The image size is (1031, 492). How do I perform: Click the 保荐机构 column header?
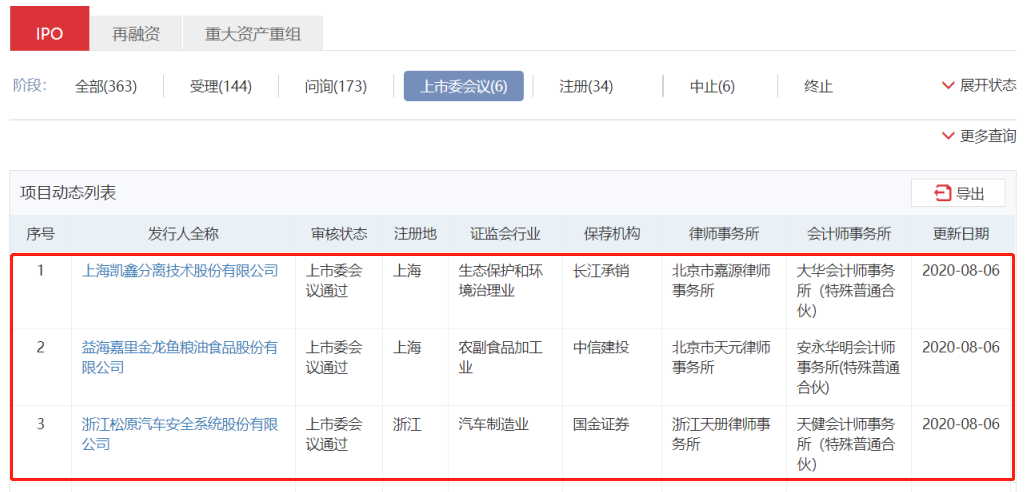pyautogui.click(x=612, y=234)
